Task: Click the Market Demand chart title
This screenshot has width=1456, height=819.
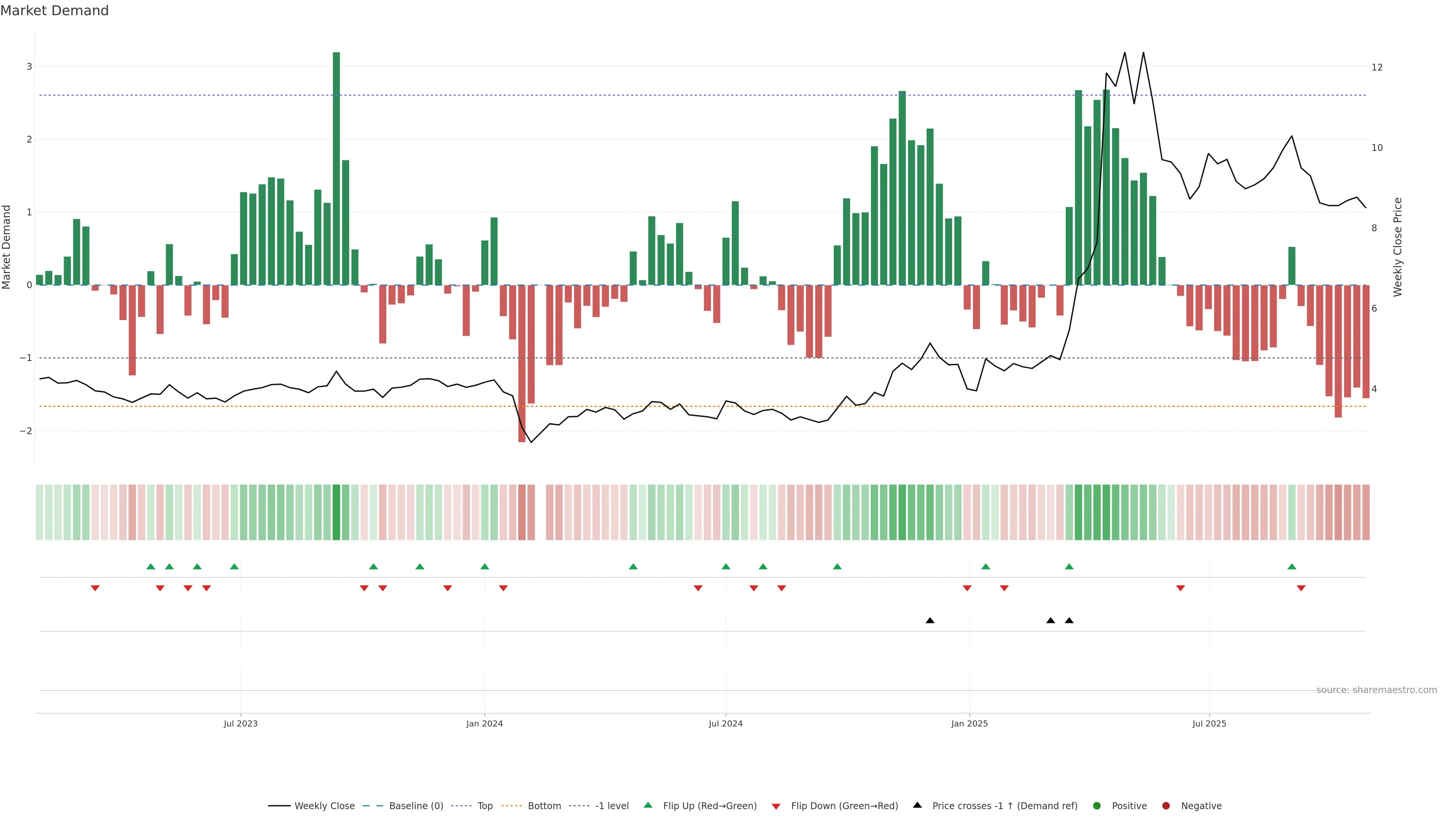Action: 54,11
